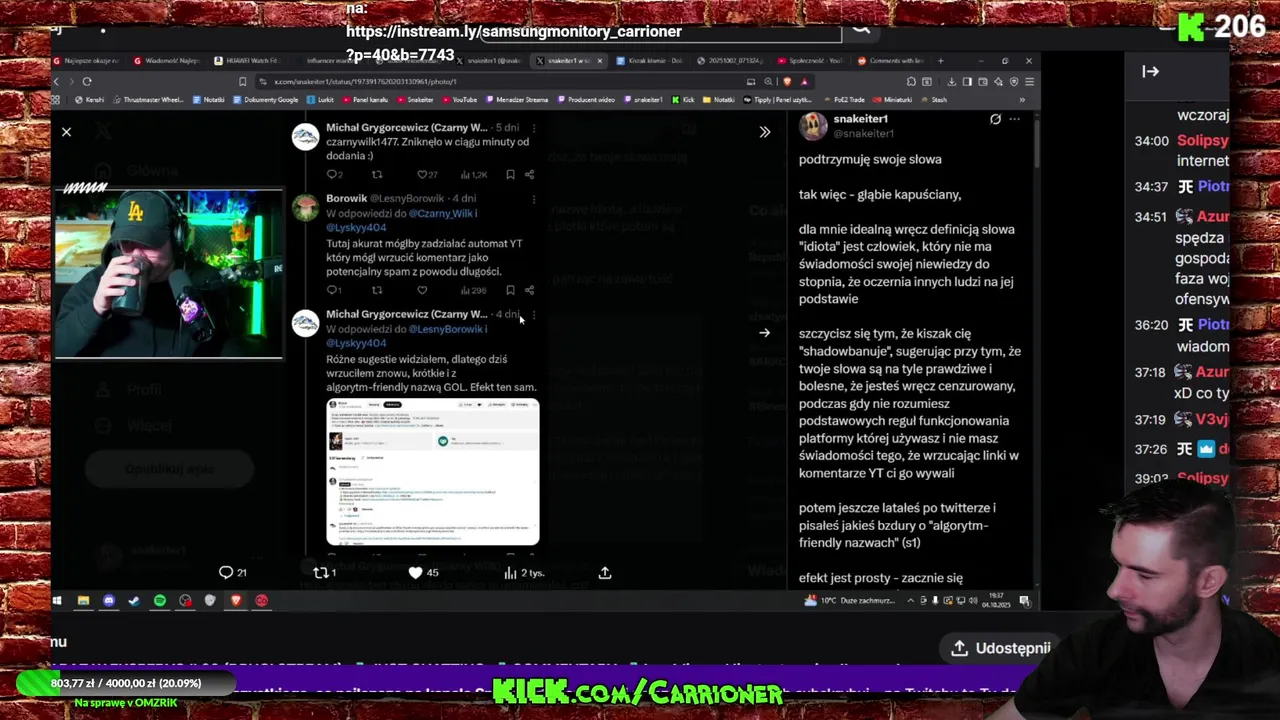Bookmark the first Michał Grygorcewicz reply

click(x=510, y=174)
